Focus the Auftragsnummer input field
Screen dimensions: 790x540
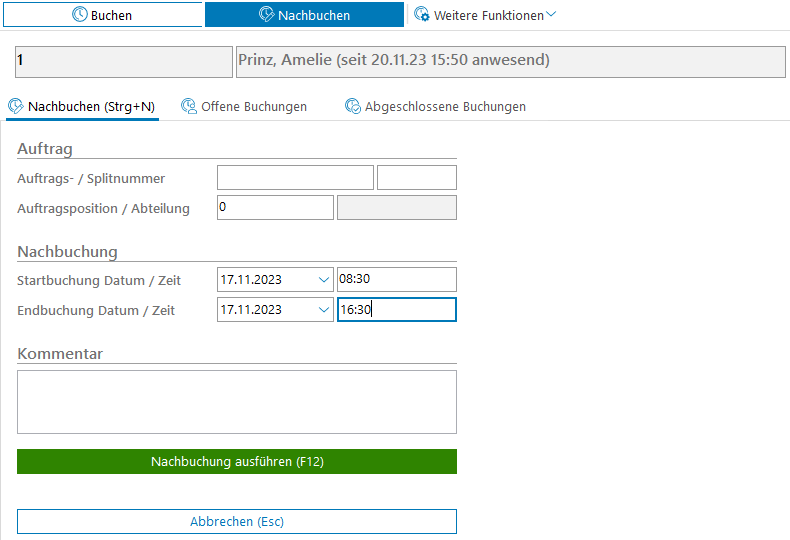coord(295,178)
